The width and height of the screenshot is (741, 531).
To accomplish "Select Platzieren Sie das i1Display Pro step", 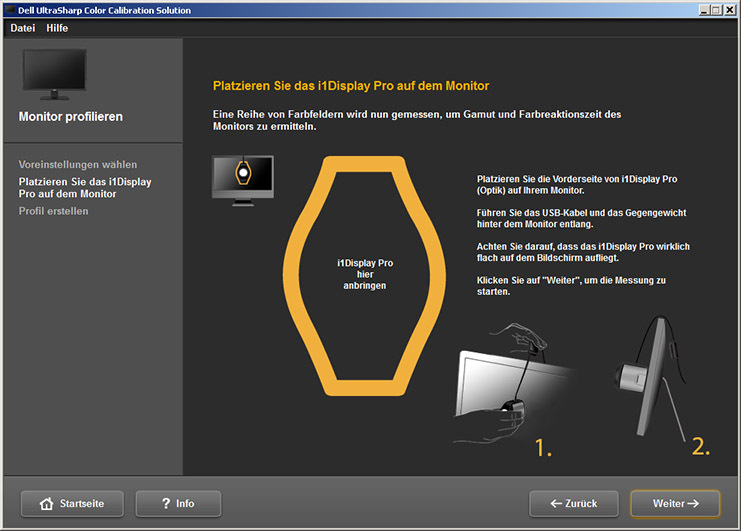I will (x=85, y=188).
